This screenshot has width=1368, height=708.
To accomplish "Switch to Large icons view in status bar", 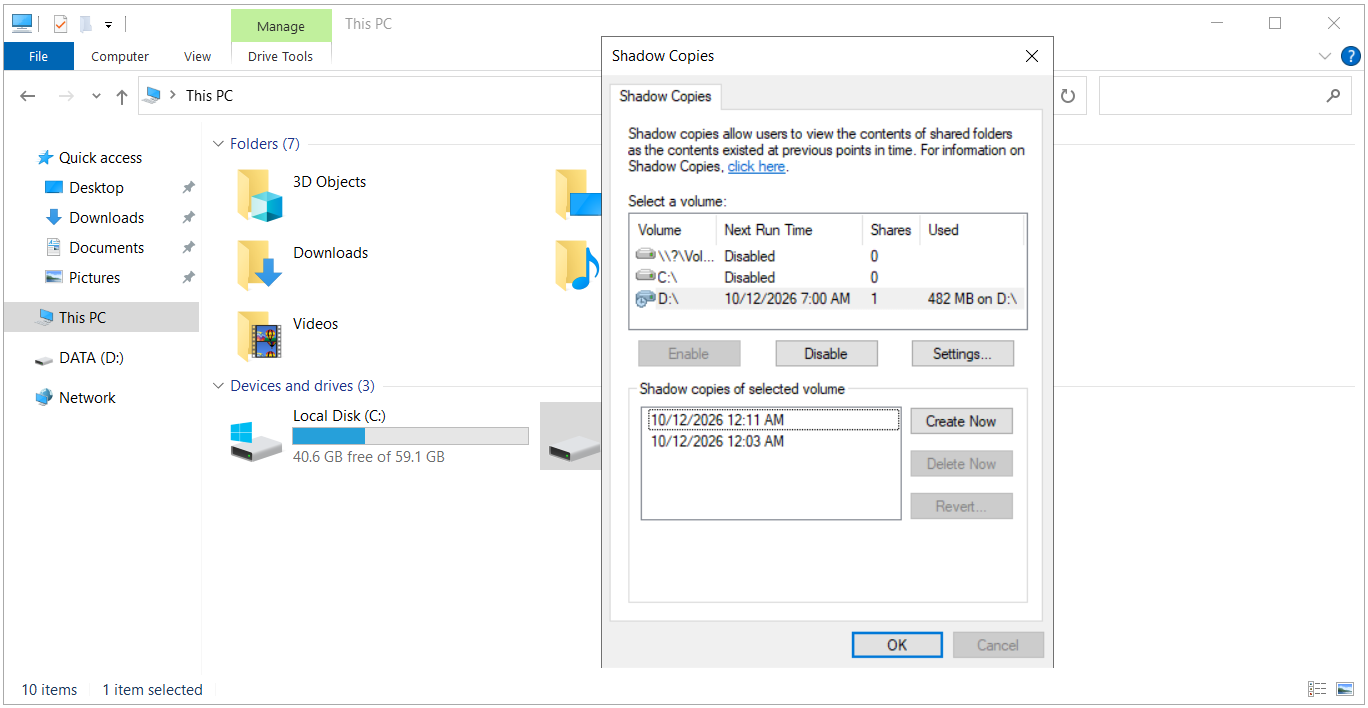I will pos(1346,689).
